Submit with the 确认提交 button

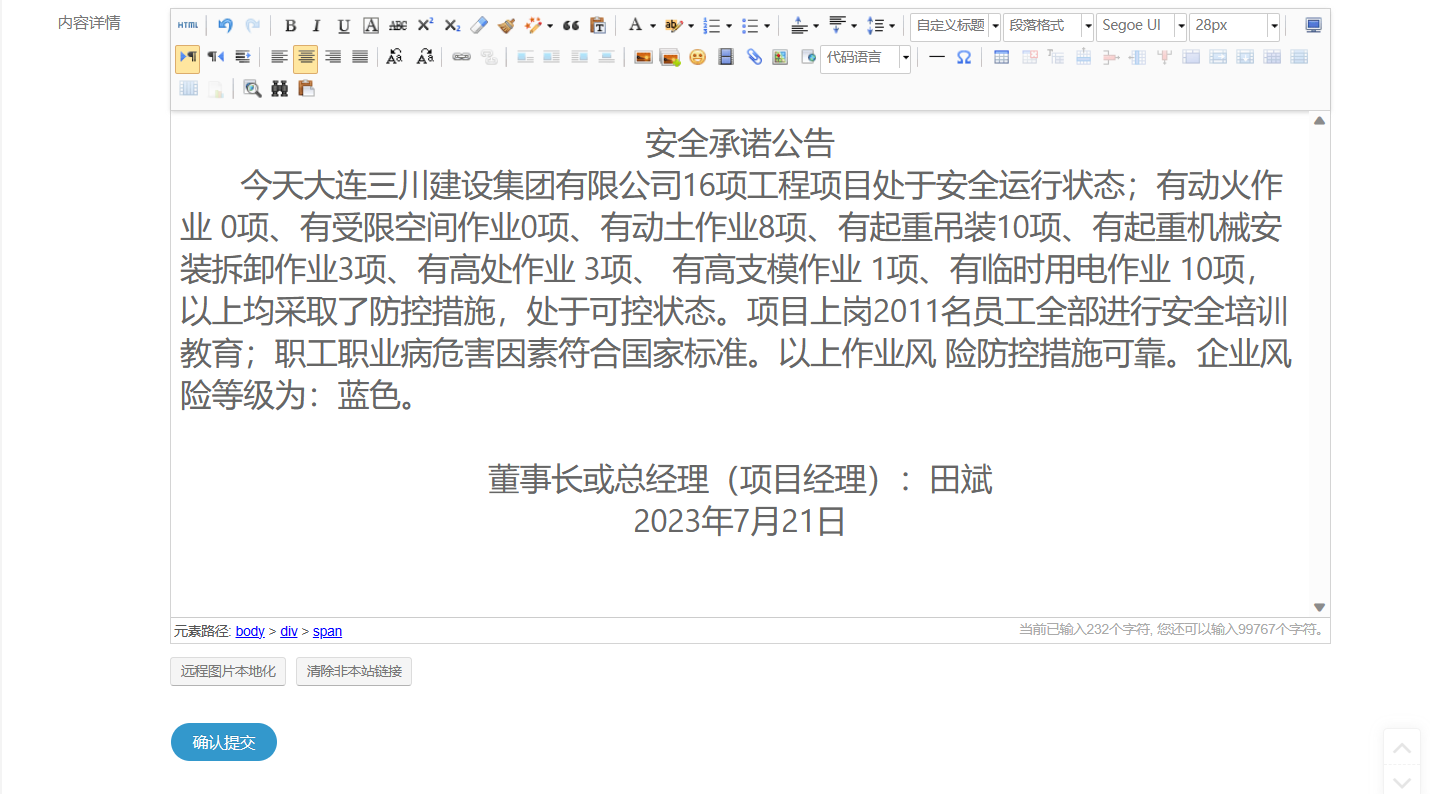tap(224, 742)
